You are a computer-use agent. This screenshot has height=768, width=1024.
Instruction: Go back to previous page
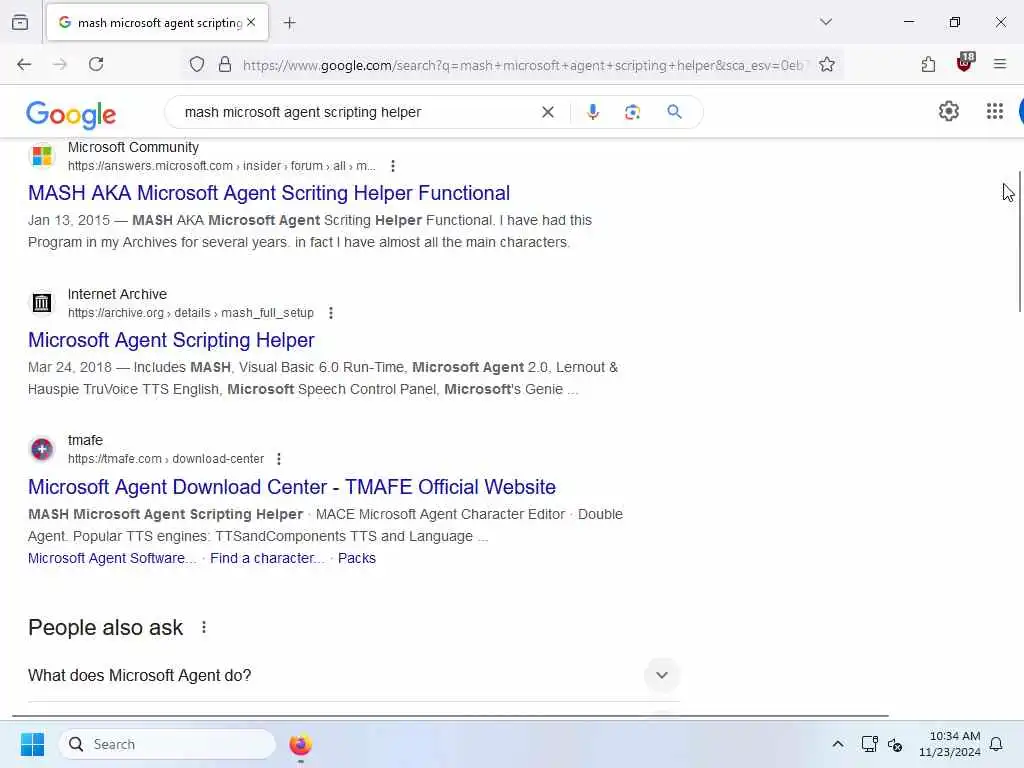[24, 64]
